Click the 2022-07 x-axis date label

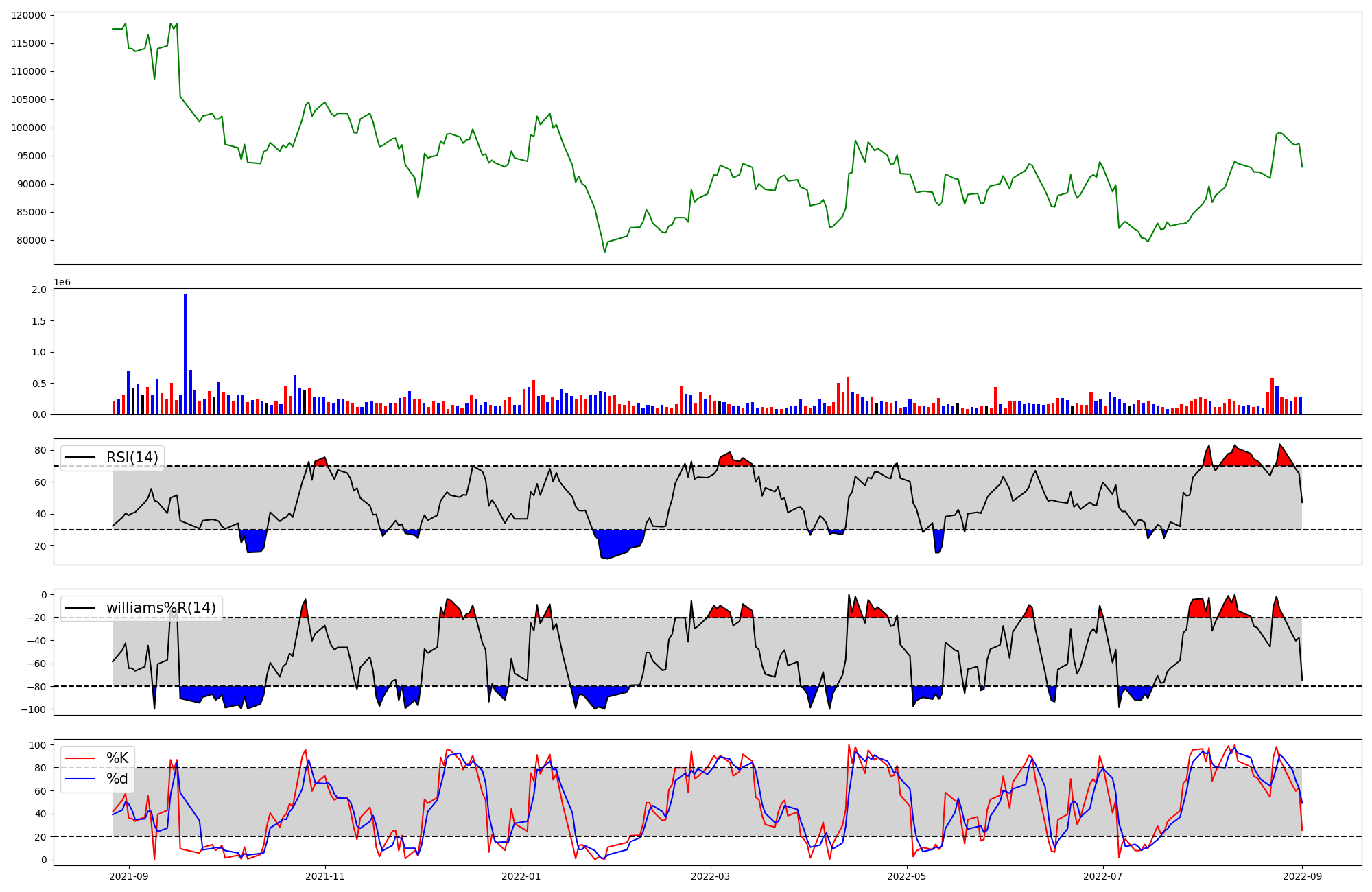pos(1102,876)
